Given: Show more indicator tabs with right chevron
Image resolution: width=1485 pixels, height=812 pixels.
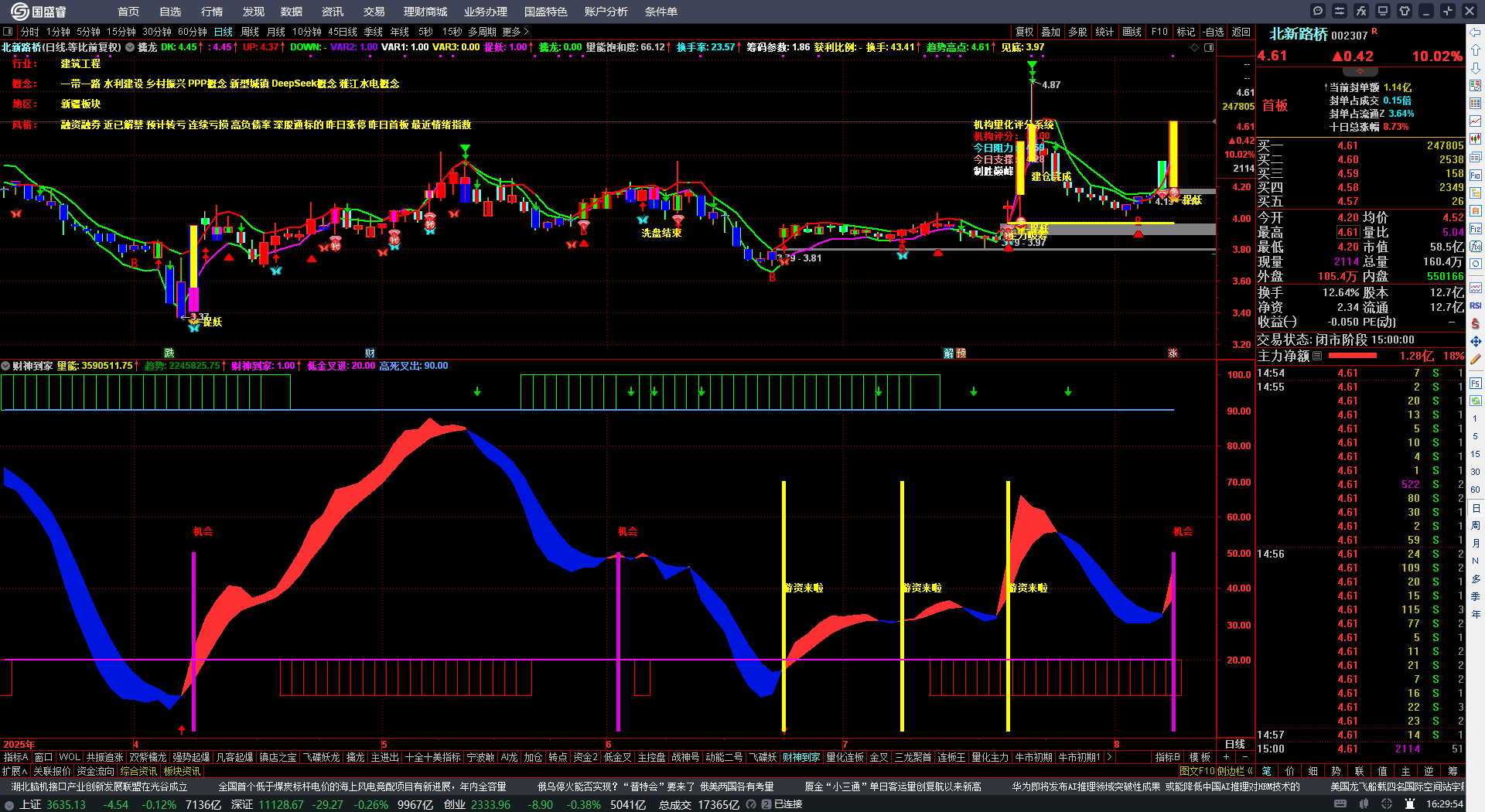Looking at the screenshot, I should pos(1109,757).
